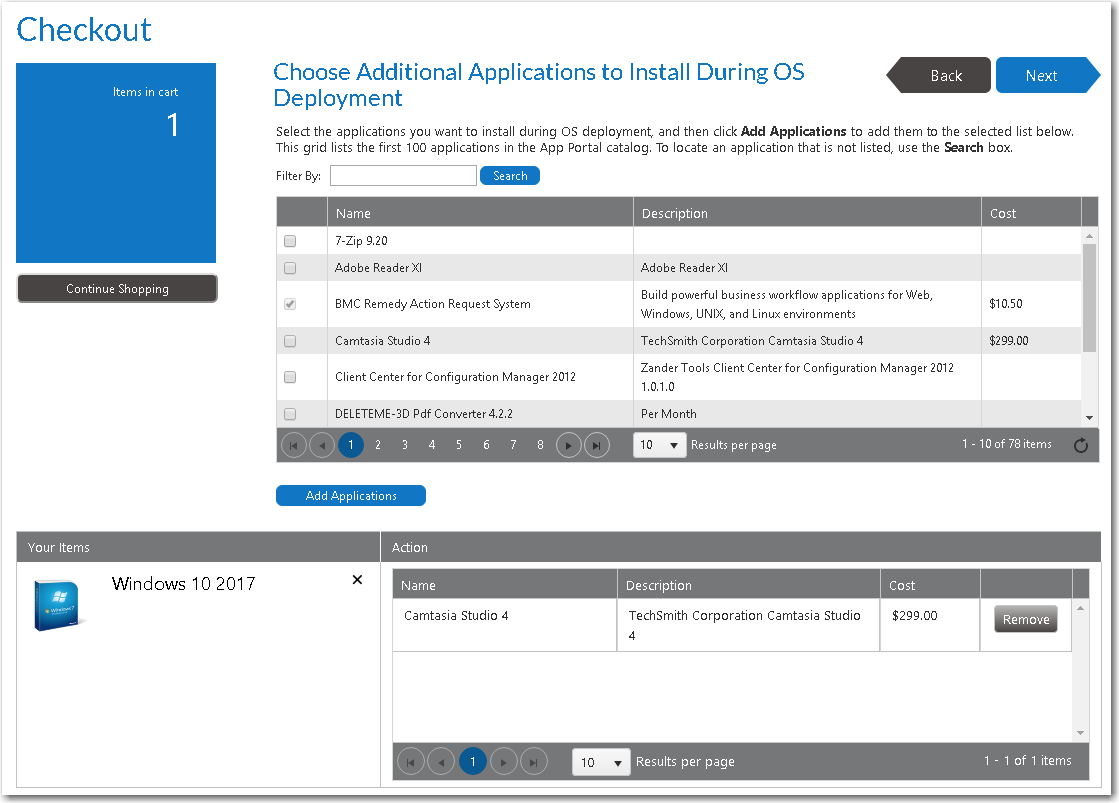Click the next page arrow in the Action grid
This screenshot has height=803, width=1119.
(504, 761)
